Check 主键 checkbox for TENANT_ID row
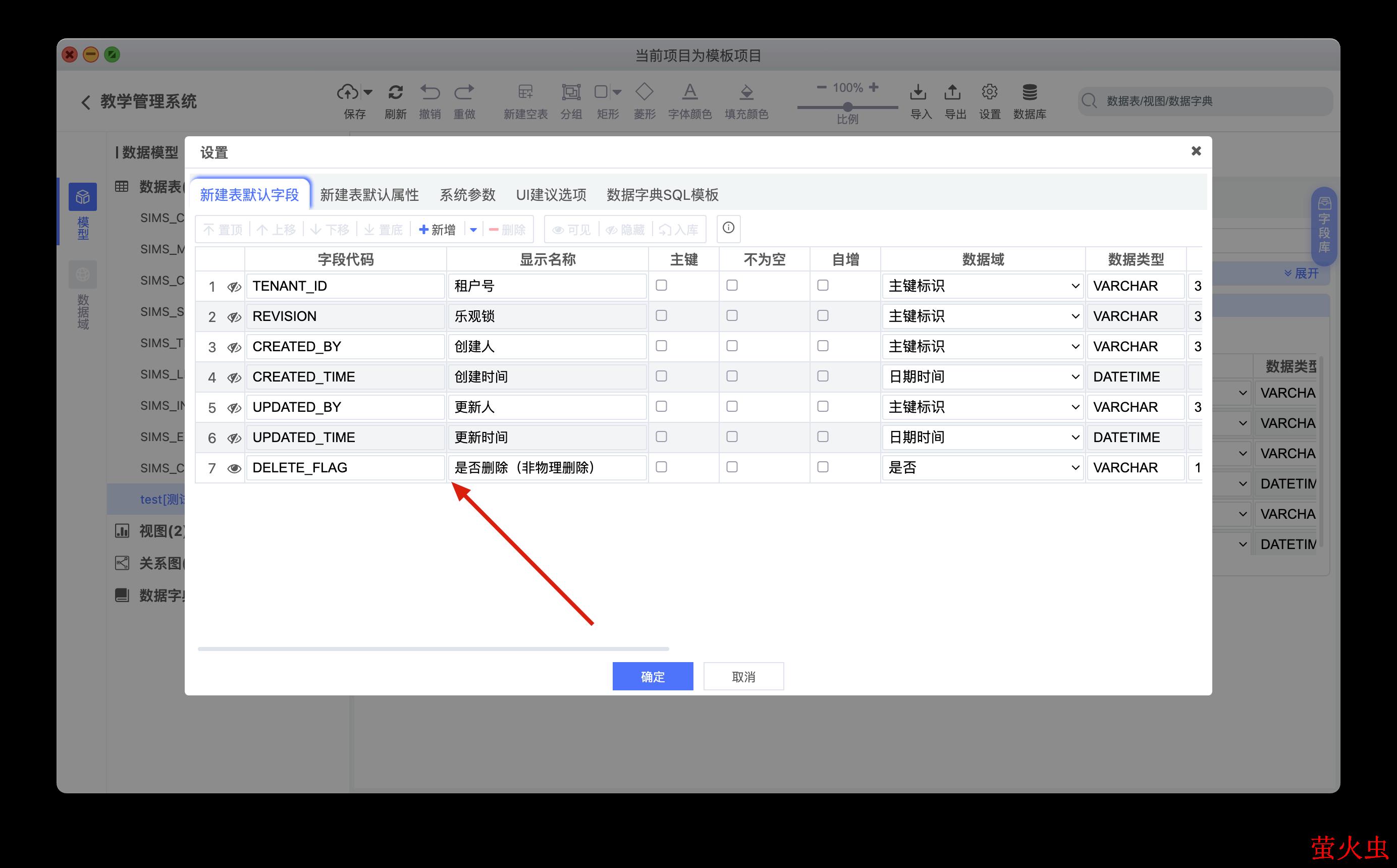1397x868 pixels. coord(661,285)
